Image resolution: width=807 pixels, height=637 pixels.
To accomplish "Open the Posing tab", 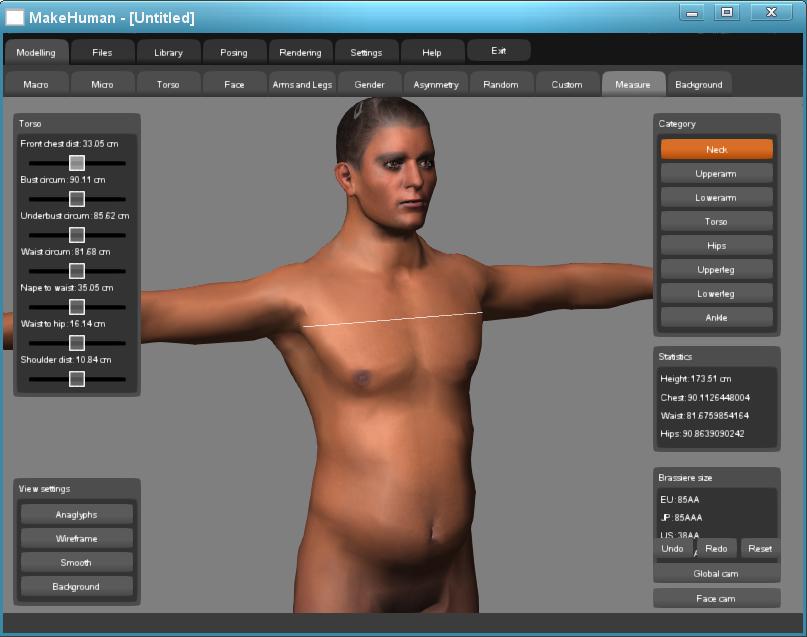I will pos(234,52).
